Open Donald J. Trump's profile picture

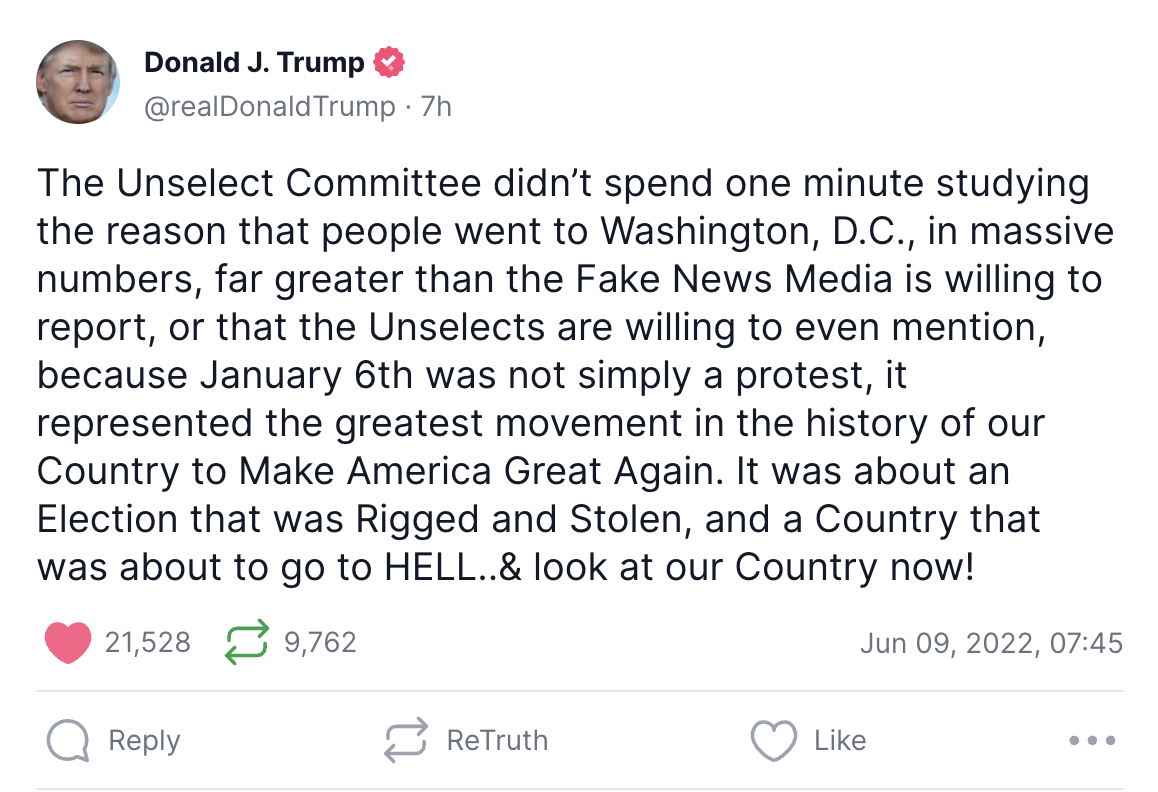(78, 83)
